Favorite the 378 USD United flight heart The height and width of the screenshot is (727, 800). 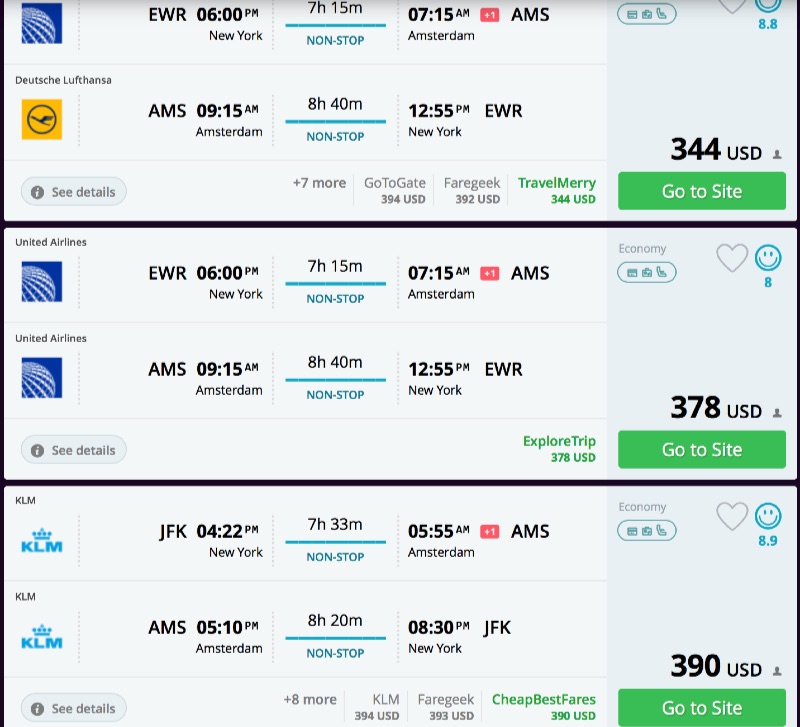tap(732, 259)
